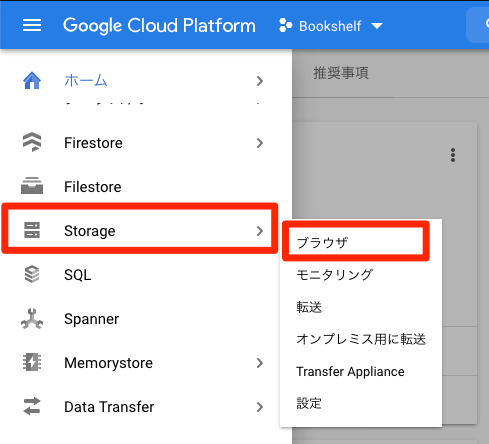
Task: Click the Storage icon
Action: click(32, 230)
